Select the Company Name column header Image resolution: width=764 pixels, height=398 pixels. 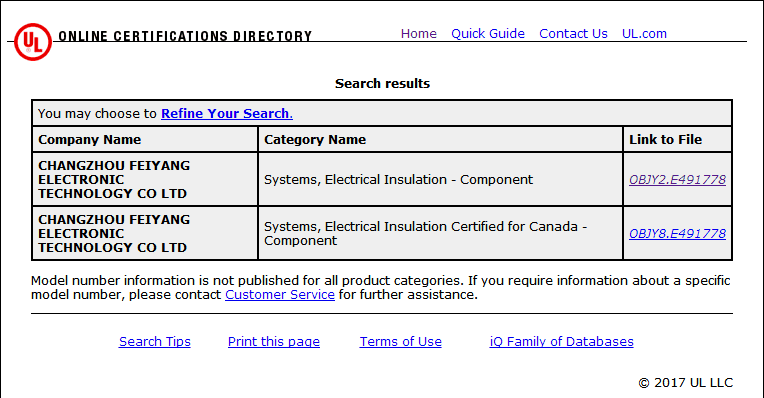tap(145, 139)
